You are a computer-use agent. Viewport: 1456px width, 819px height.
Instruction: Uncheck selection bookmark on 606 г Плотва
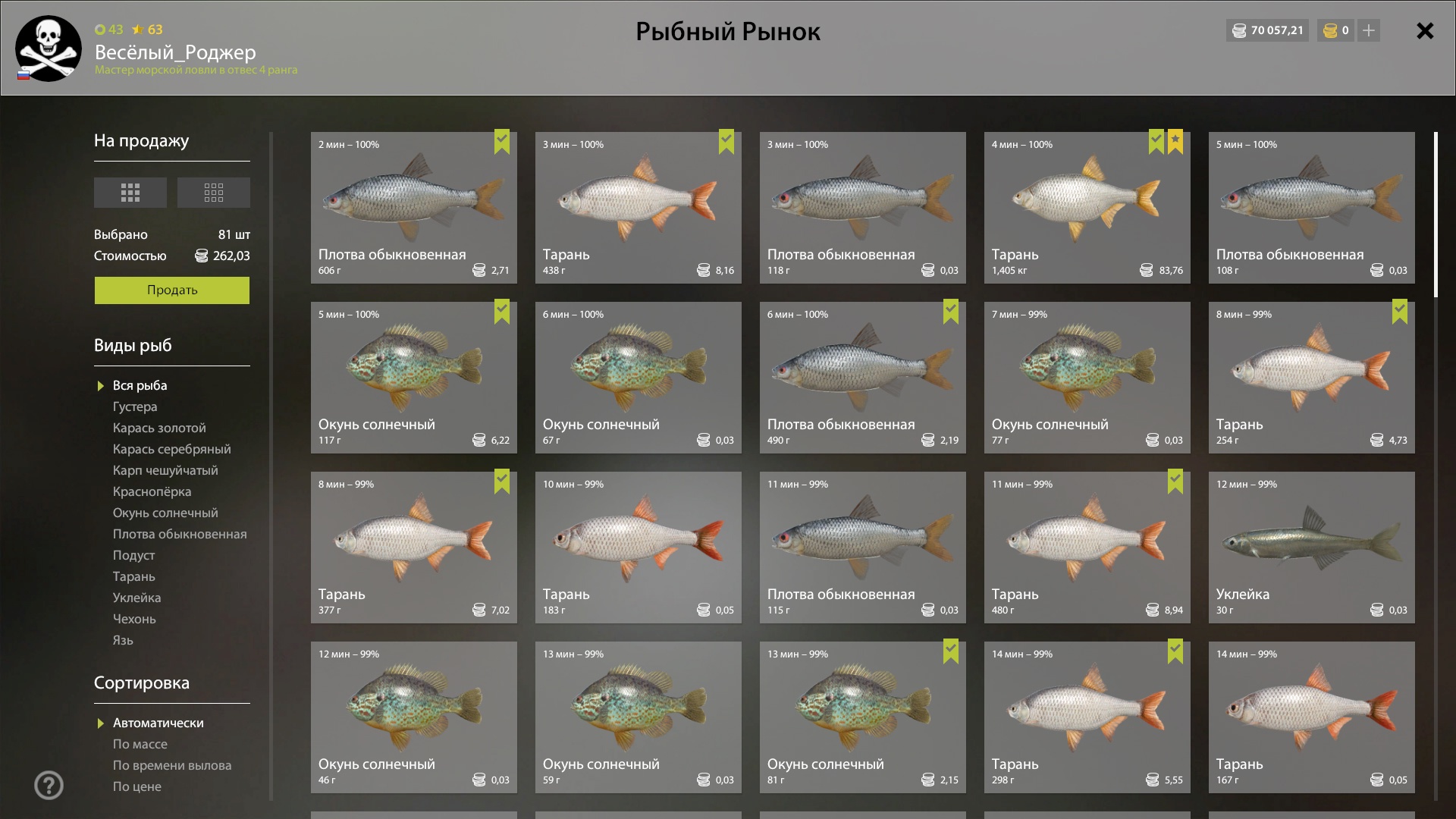point(502,142)
